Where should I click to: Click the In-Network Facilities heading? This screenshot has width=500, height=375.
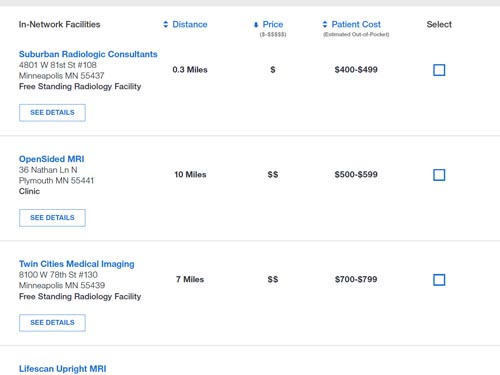point(59,24)
